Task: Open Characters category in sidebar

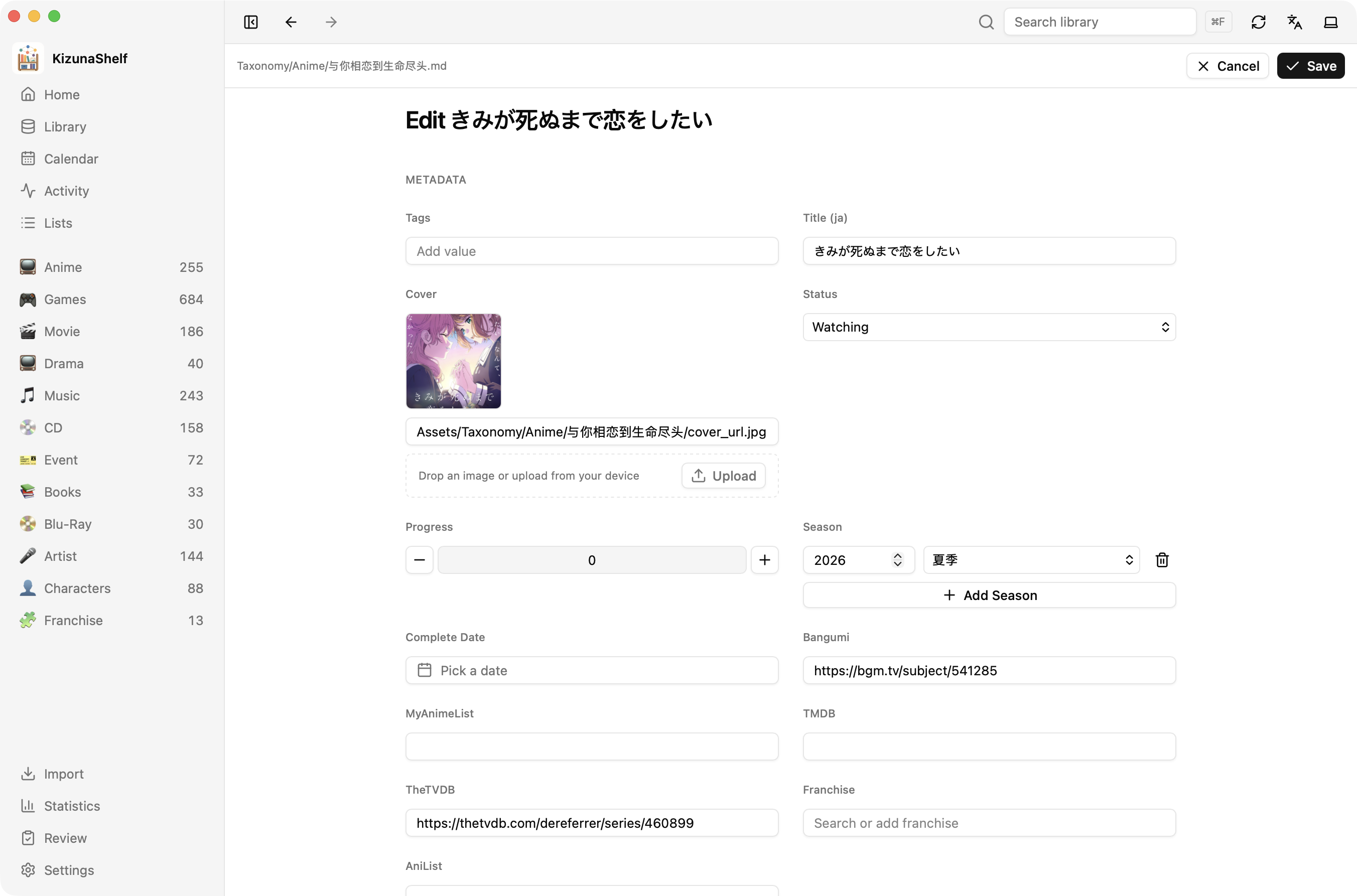Action: 111,588
